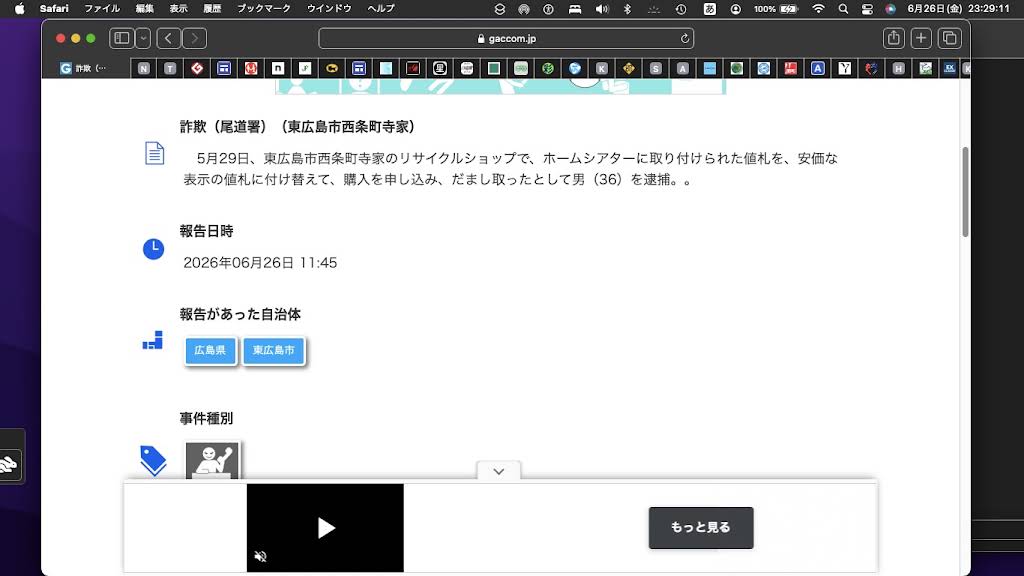Expand the tab group dropdown arrow
This screenshot has width=1024, height=576.
143,39
